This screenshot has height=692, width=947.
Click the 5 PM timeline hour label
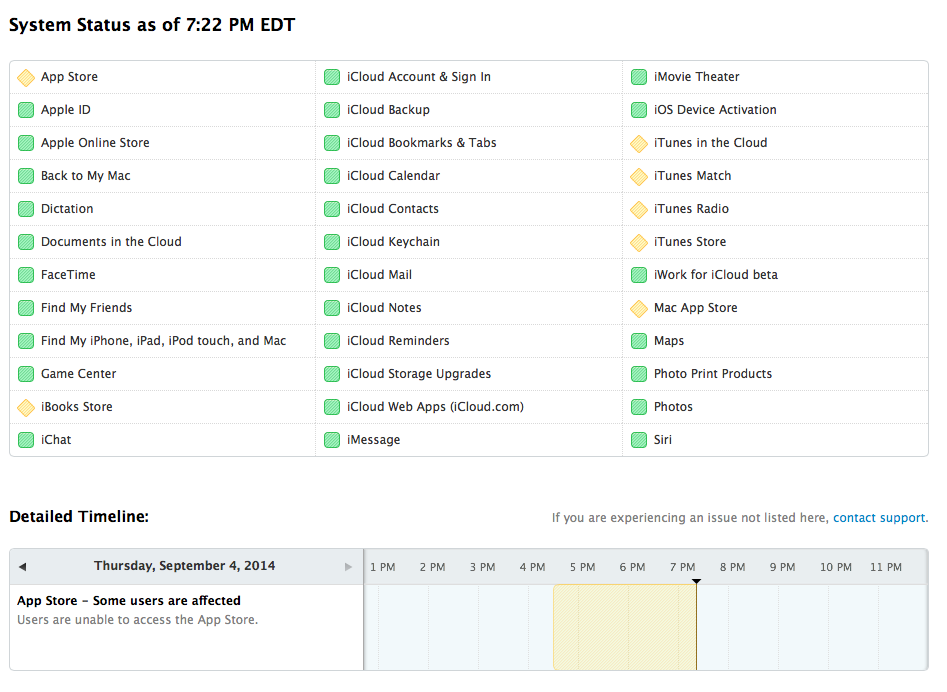(581, 567)
